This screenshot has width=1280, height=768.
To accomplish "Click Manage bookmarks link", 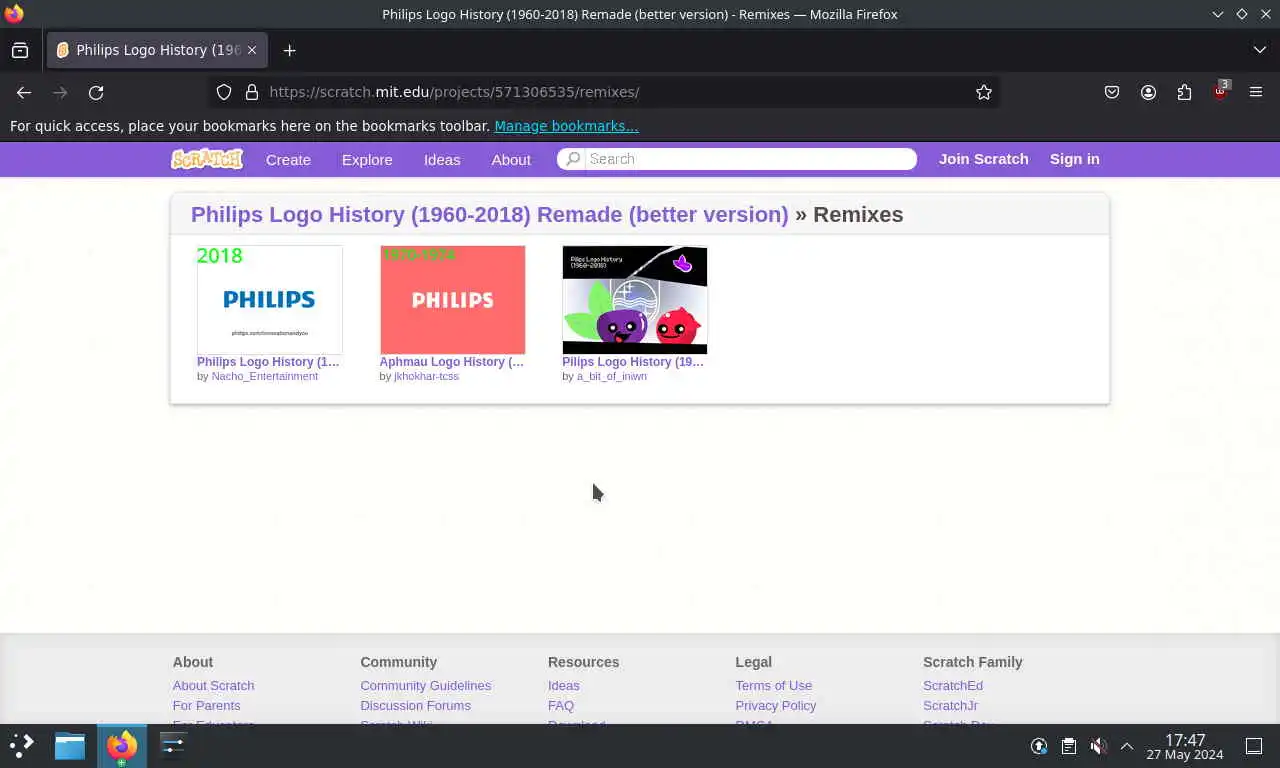I will (x=566, y=126).
